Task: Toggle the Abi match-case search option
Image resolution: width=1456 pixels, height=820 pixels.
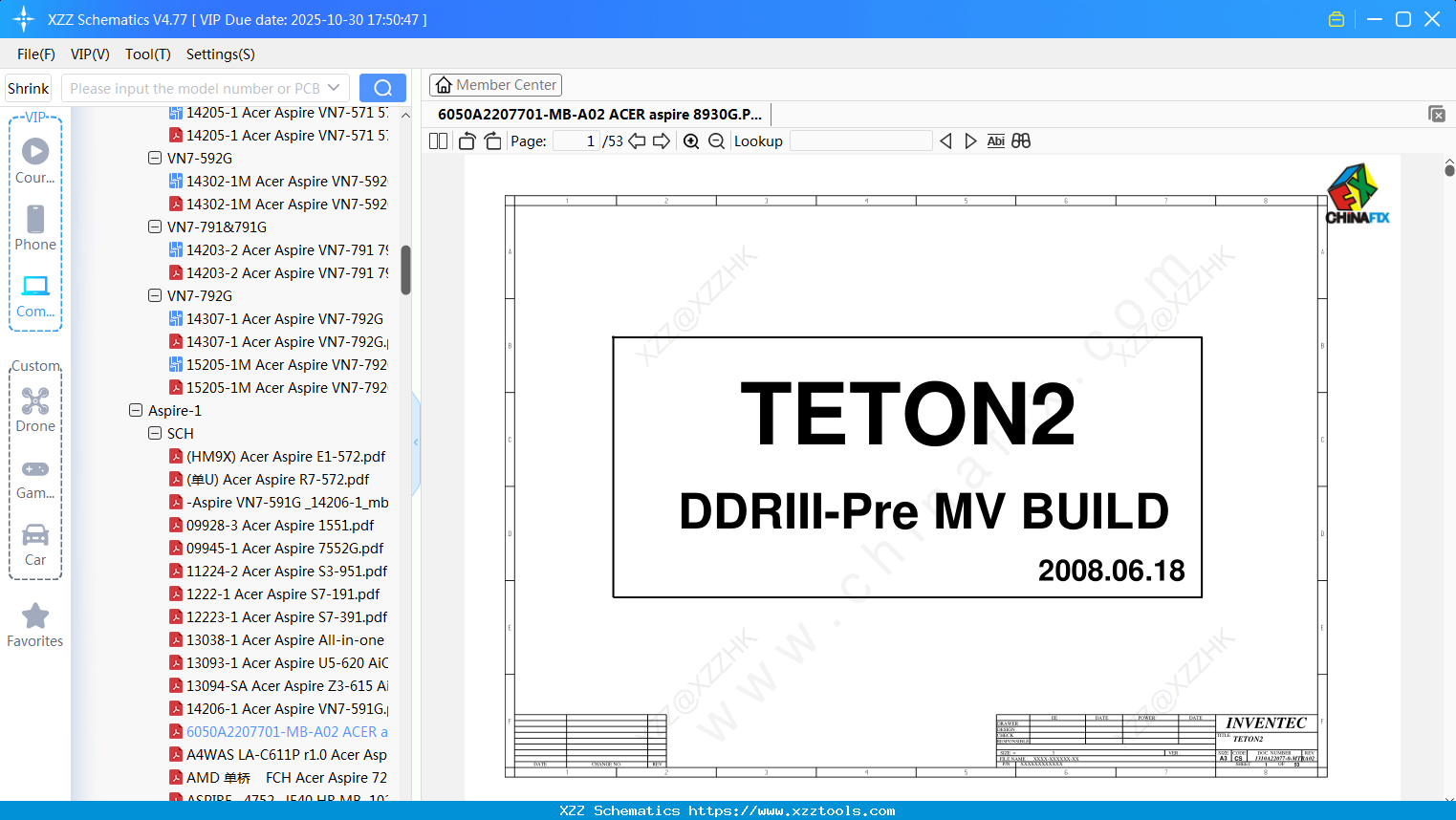Action: tap(995, 141)
